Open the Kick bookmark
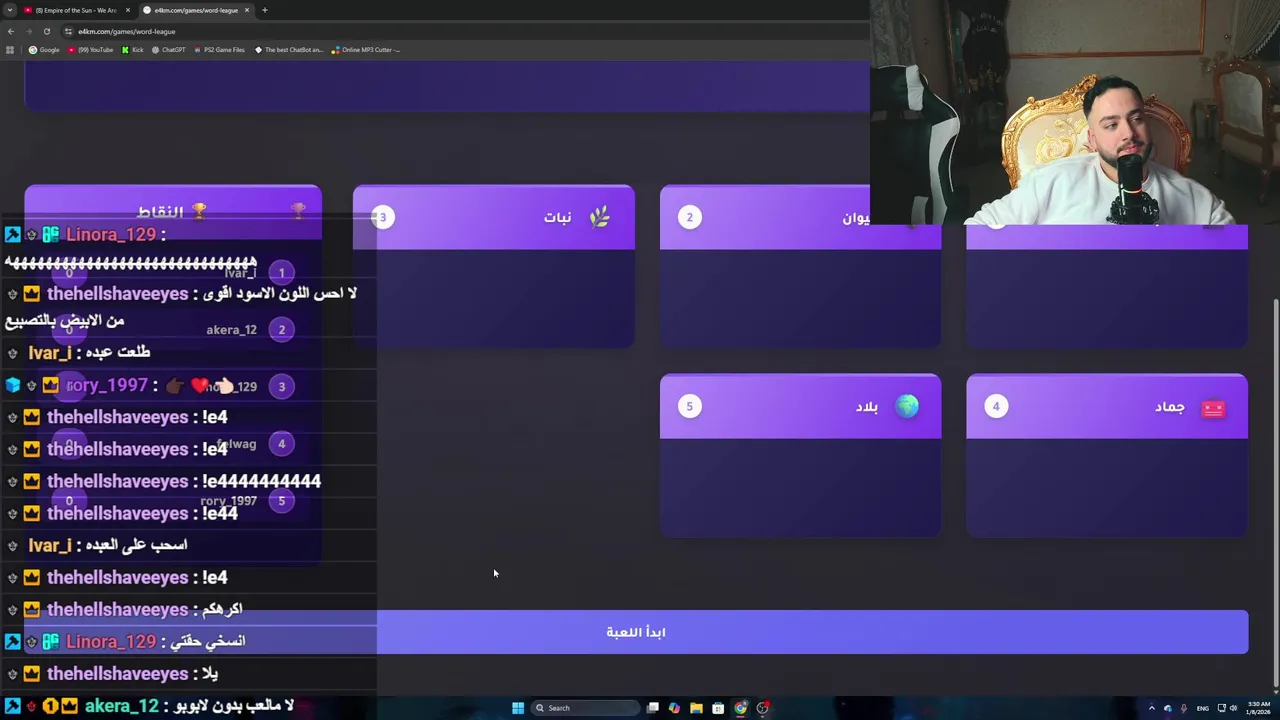The image size is (1280, 720). pos(133,50)
